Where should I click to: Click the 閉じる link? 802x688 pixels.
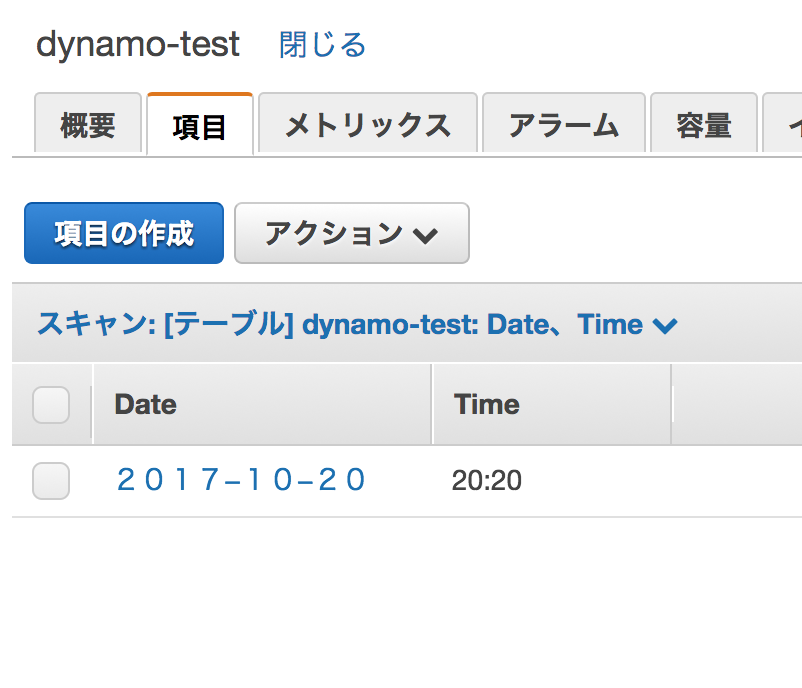[x=323, y=45]
